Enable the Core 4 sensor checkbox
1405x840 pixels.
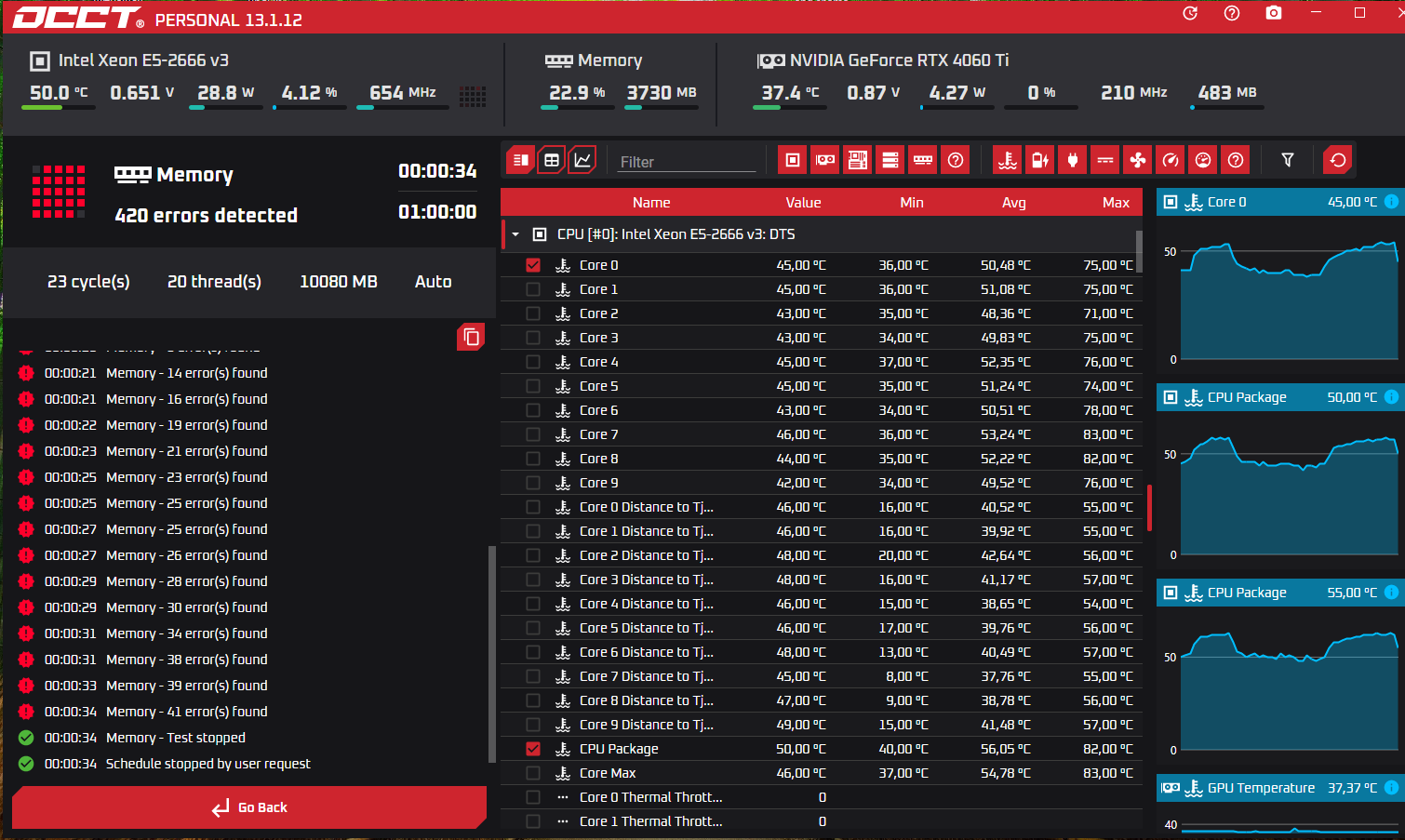point(533,362)
